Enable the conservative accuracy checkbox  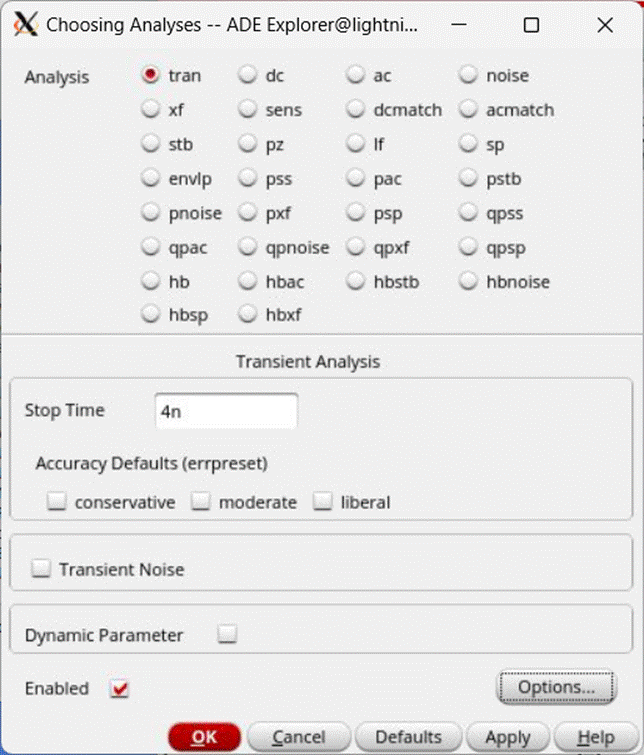point(58,502)
